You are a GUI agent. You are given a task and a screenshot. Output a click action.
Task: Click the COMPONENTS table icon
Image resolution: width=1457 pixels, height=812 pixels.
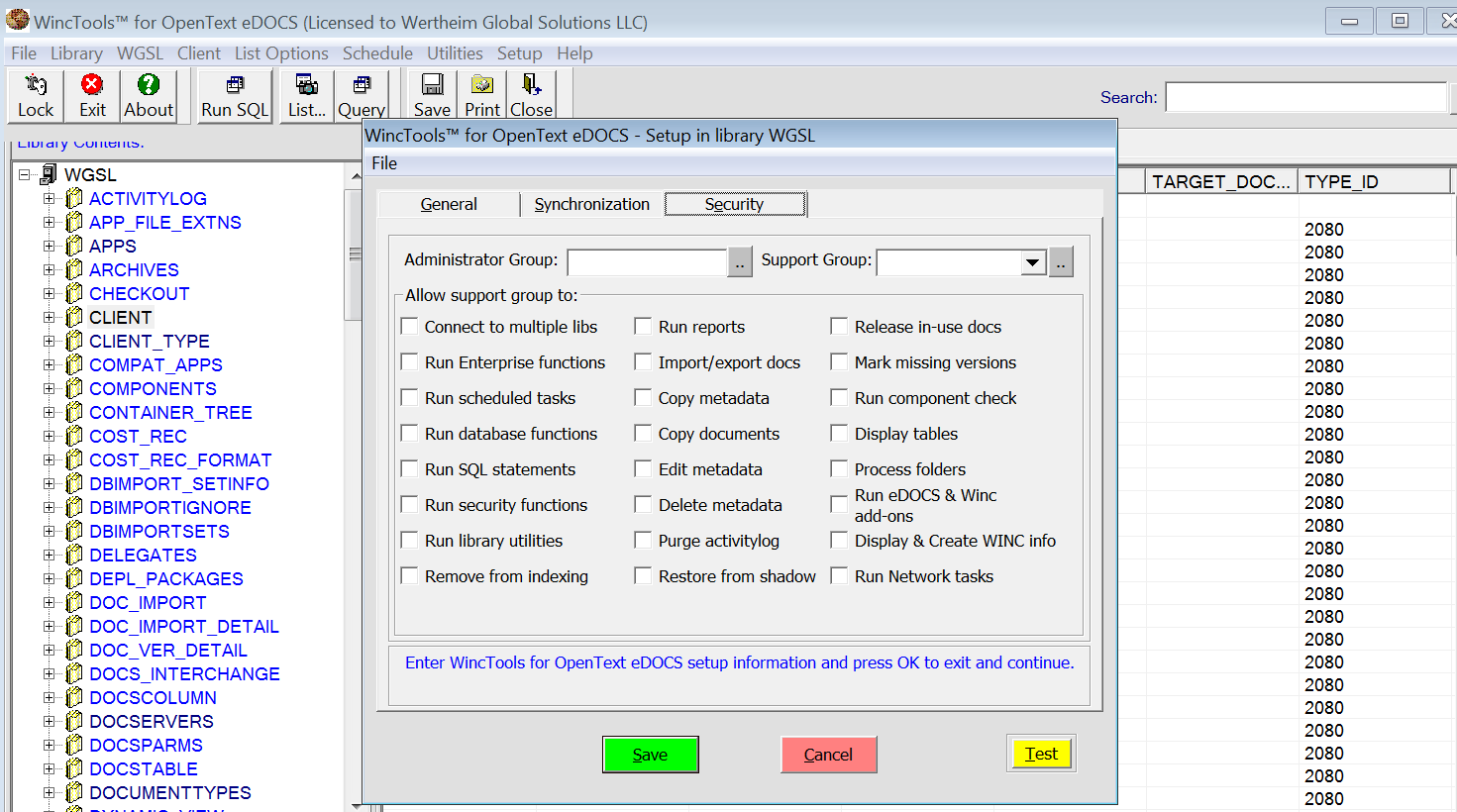tap(73, 389)
